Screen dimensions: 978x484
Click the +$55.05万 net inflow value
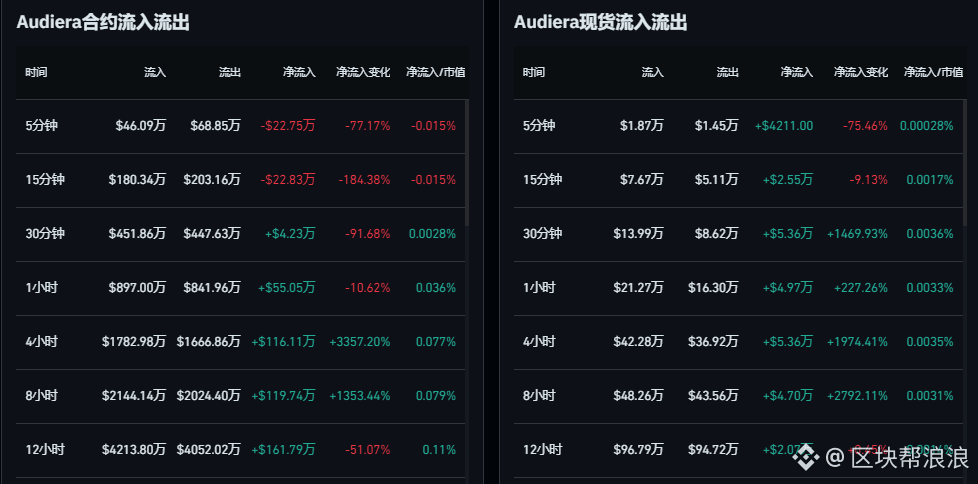click(x=287, y=288)
